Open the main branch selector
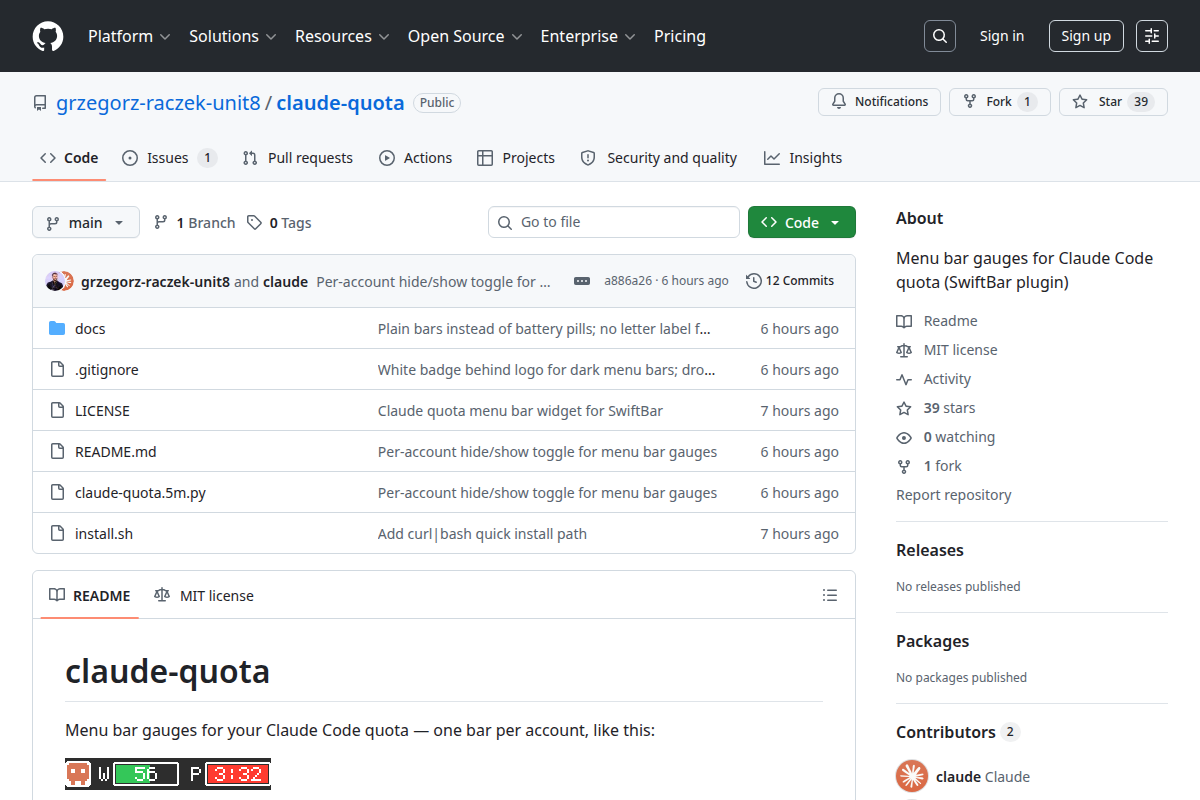Viewport: 1200px width, 800px height. point(86,222)
